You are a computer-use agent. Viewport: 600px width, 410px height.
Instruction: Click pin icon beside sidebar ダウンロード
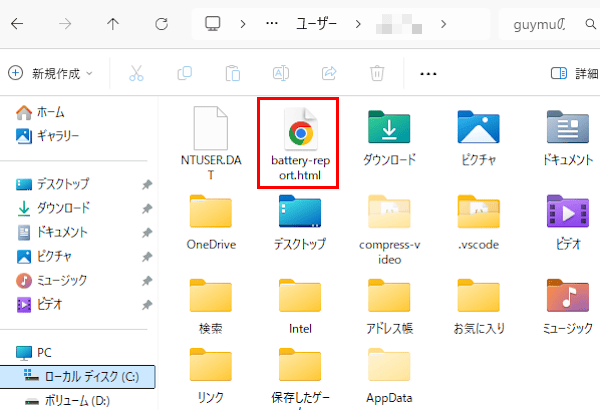tap(147, 209)
